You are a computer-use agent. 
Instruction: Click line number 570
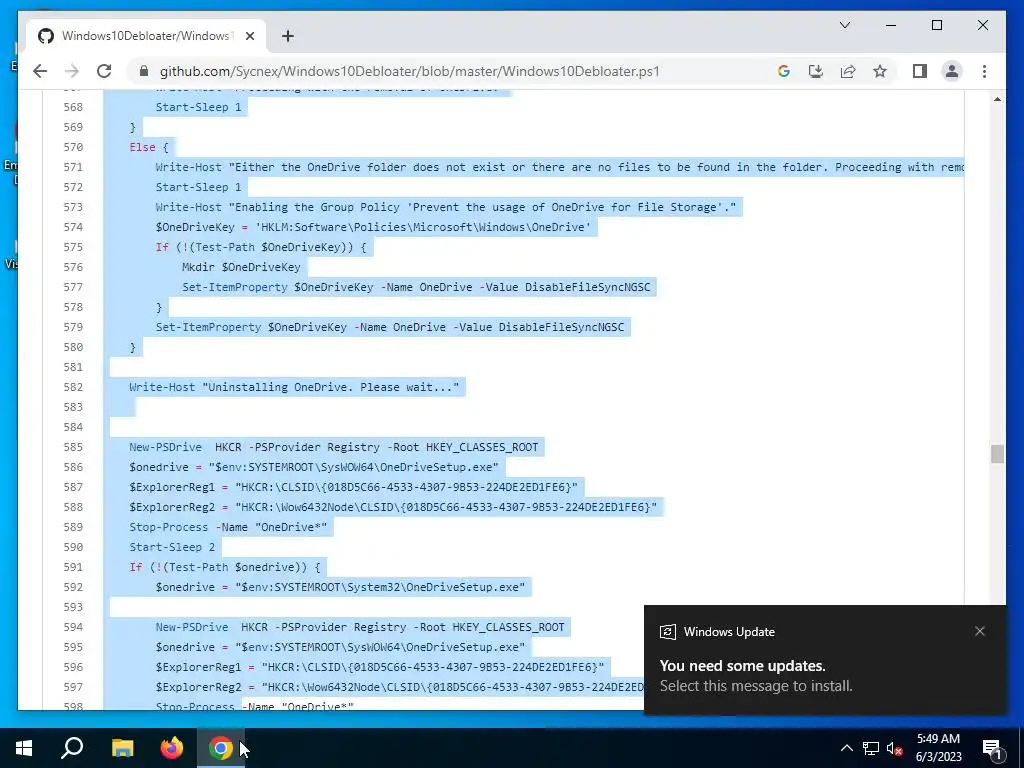point(73,147)
